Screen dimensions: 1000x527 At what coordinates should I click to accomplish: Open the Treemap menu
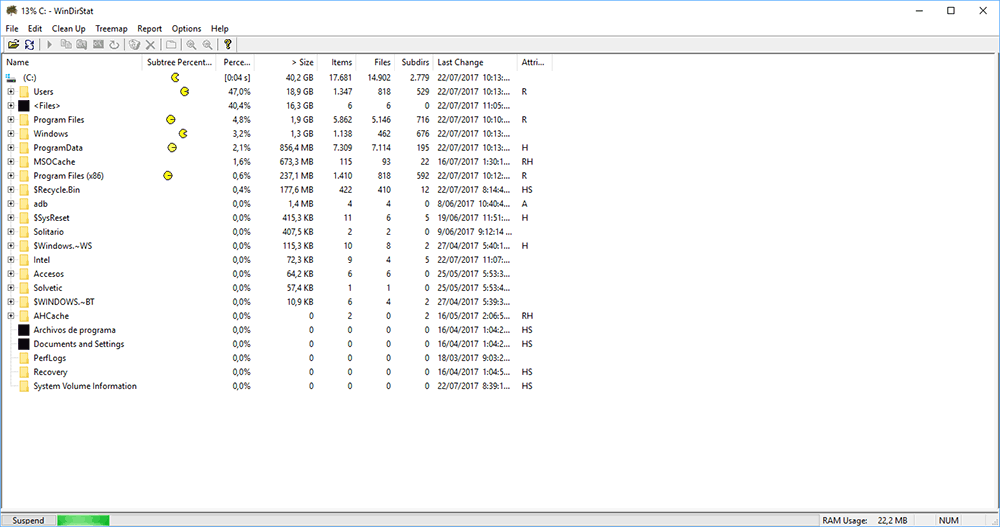112,29
